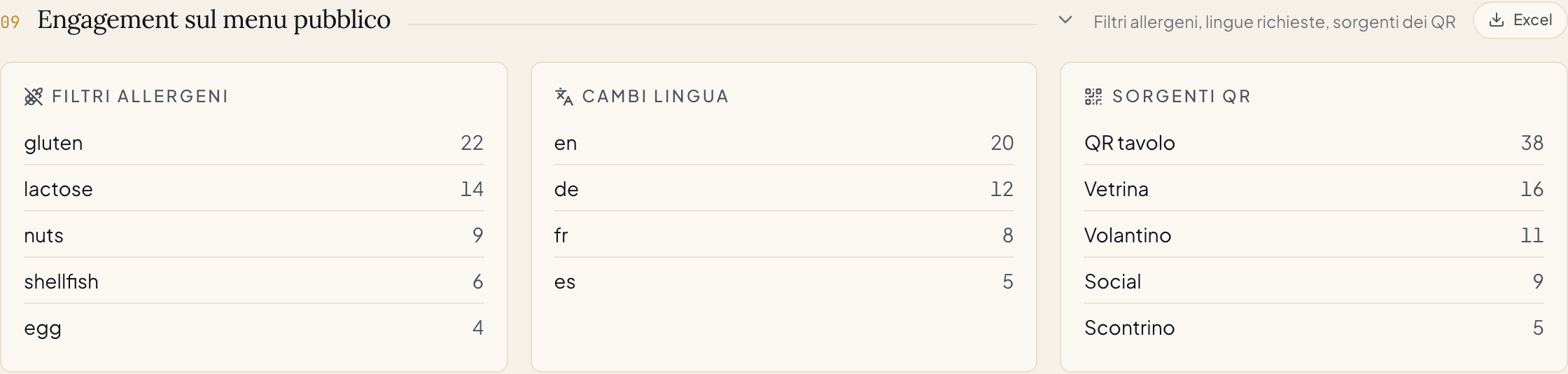Click the nuts filter row
The width and height of the screenshot is (1568, 374).
tap(254, 235)
